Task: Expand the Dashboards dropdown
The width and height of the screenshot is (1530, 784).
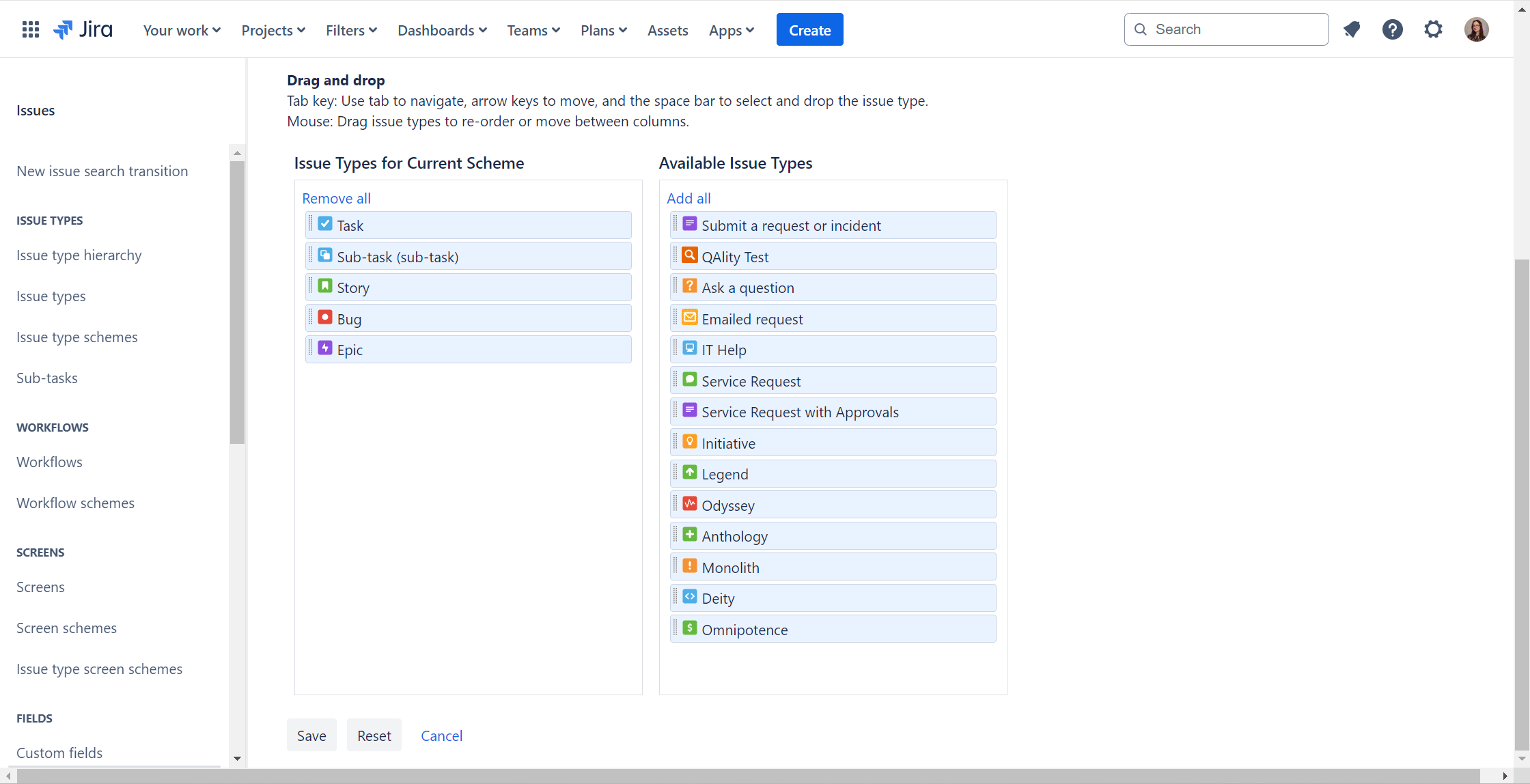Action: pos(442,30)
